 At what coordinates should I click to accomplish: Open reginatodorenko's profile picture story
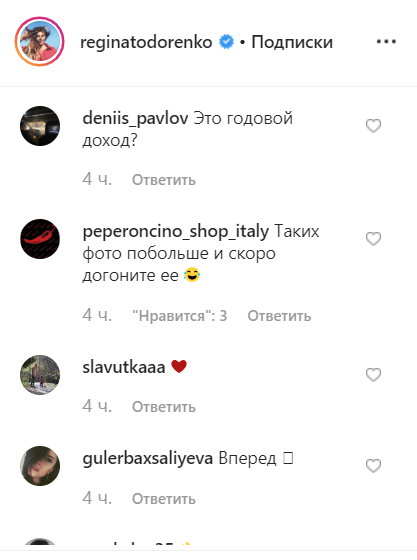tap(40, 41)
